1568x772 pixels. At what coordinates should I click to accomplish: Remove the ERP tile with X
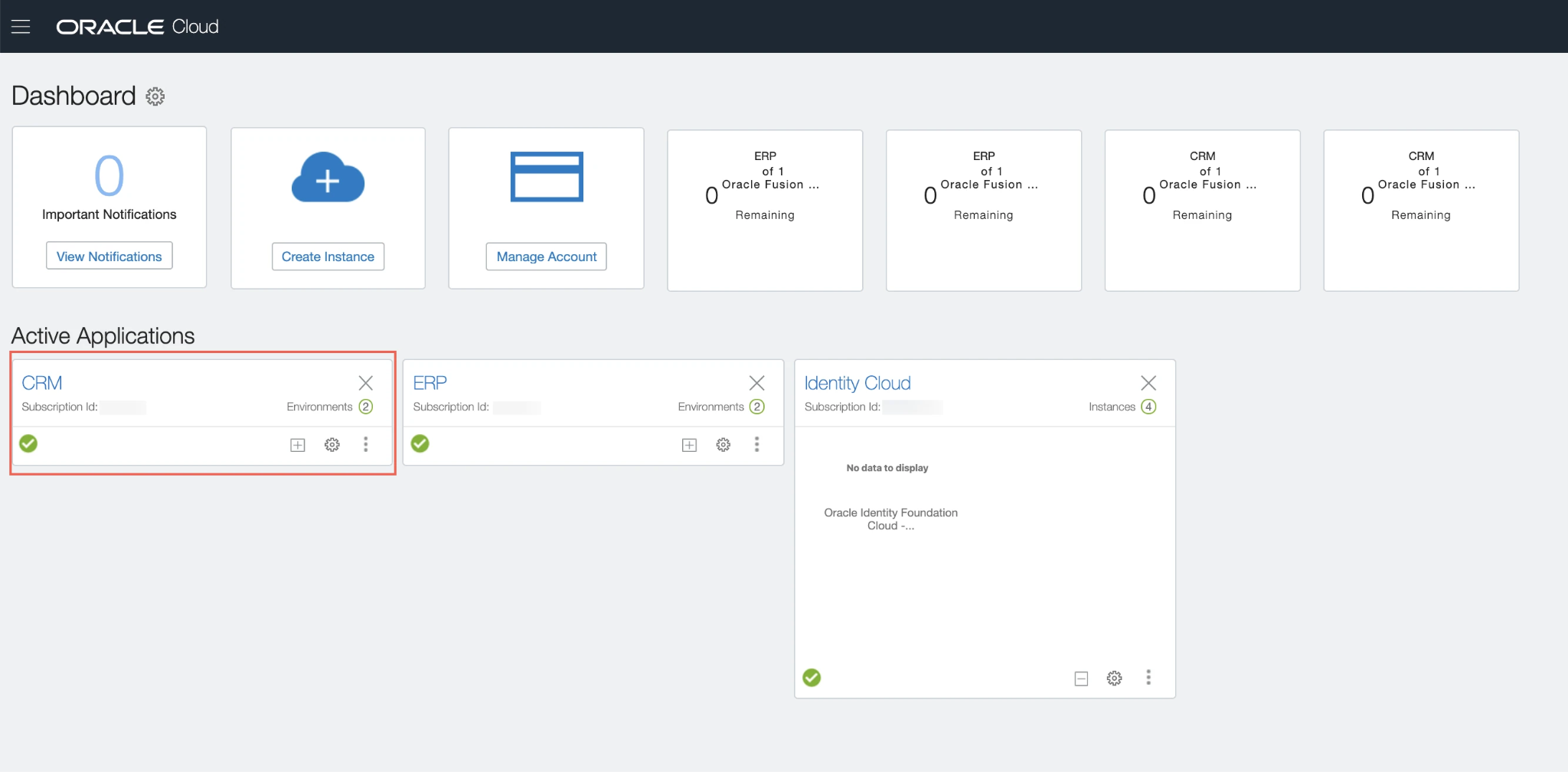[x=757, y=383]
